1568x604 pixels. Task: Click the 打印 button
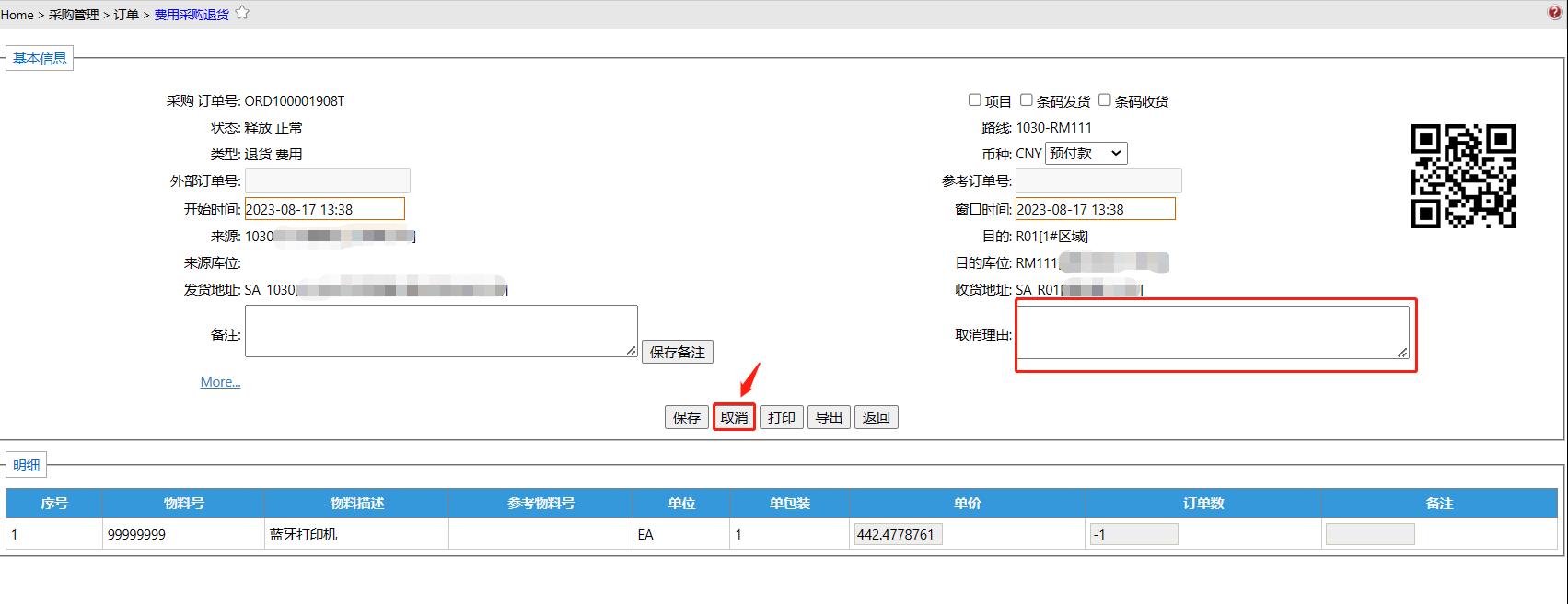click(x=782, y=417)
